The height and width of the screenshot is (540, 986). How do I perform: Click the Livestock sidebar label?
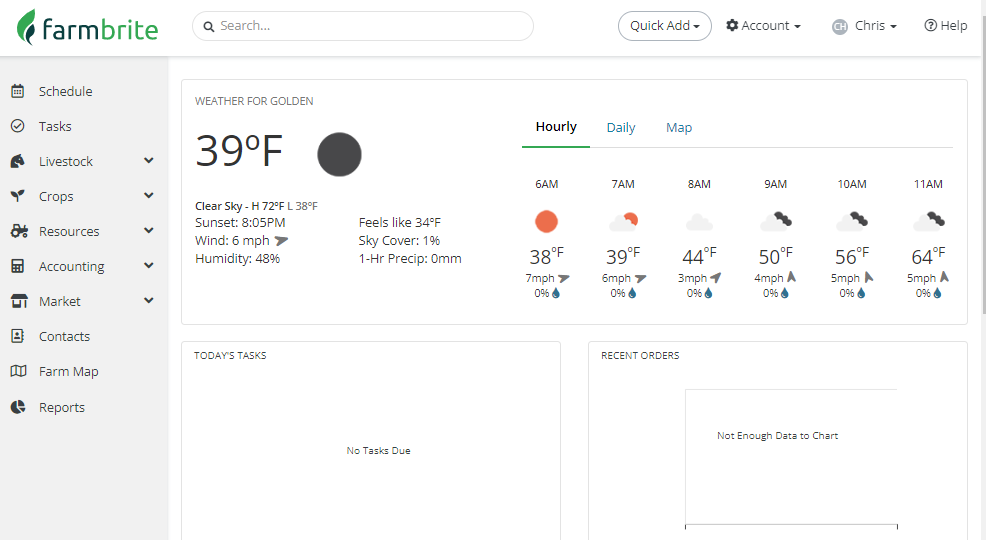(66, 162)
